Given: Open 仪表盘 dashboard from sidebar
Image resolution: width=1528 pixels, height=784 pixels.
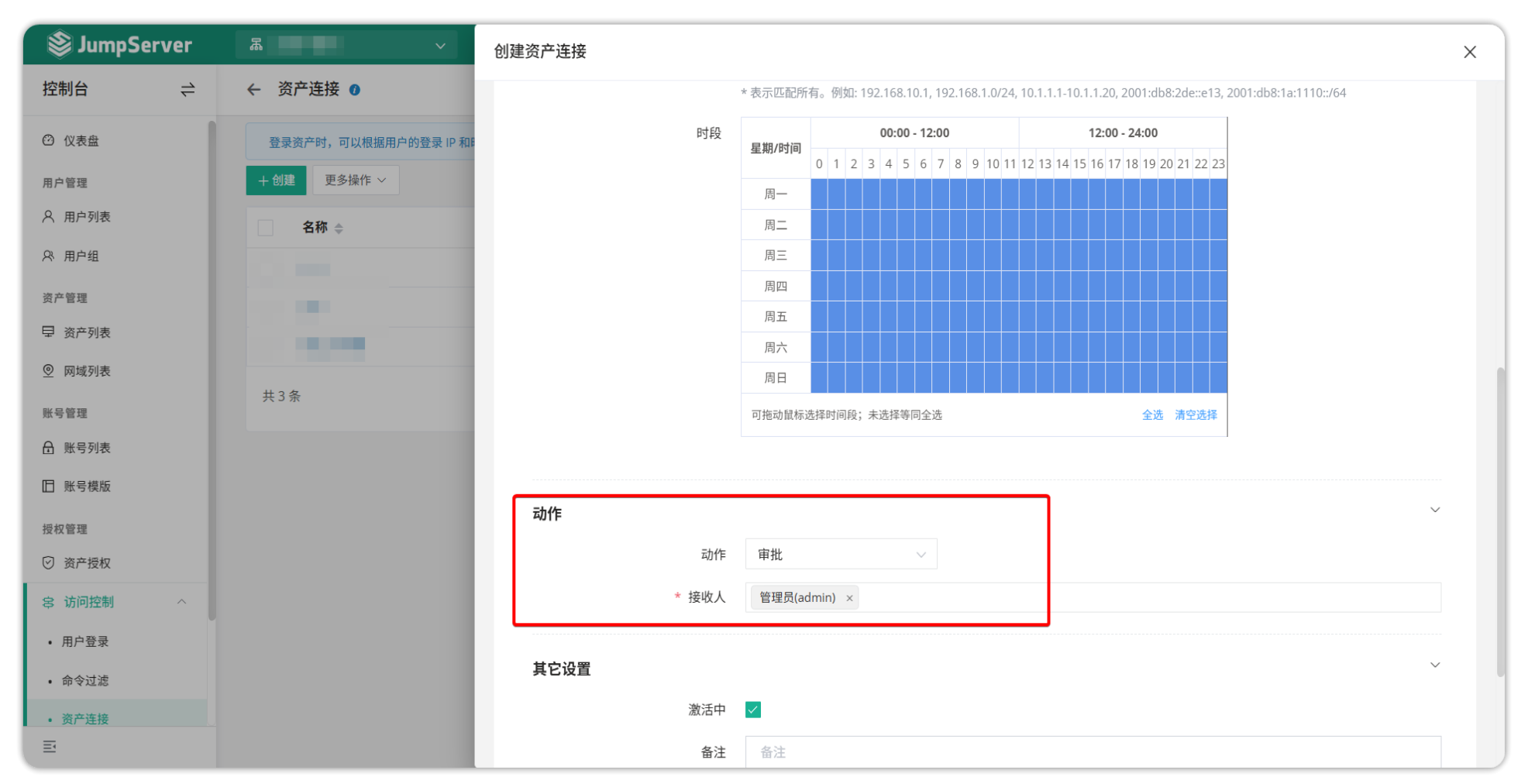Looking at the screenshot, I should (81, 141).
